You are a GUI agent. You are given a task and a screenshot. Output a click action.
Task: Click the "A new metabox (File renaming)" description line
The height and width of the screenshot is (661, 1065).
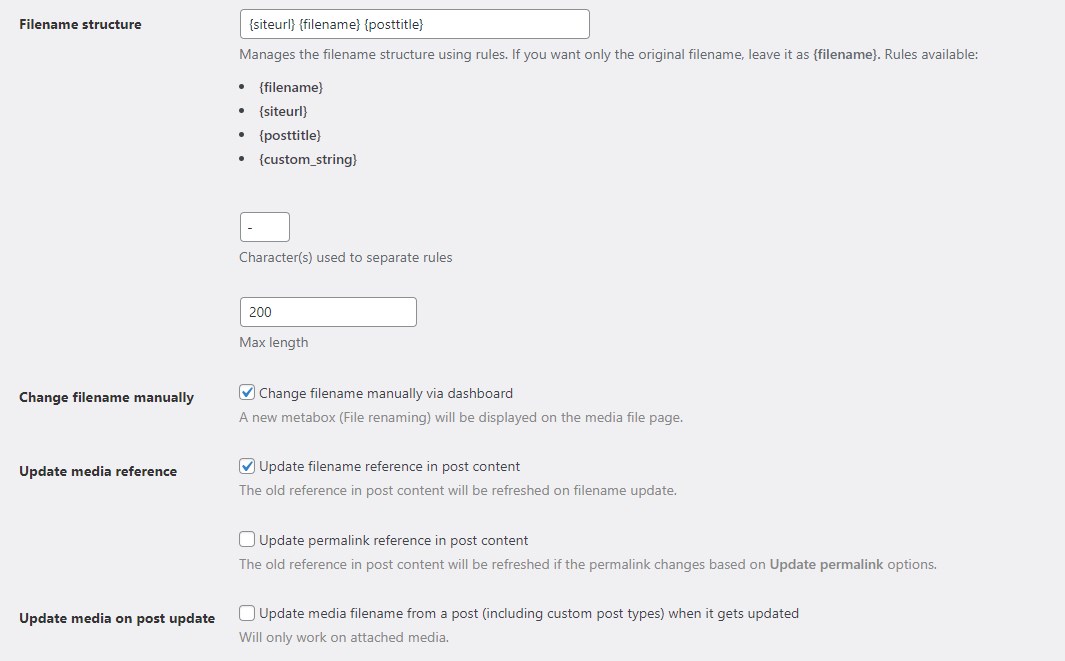point(461,417)
